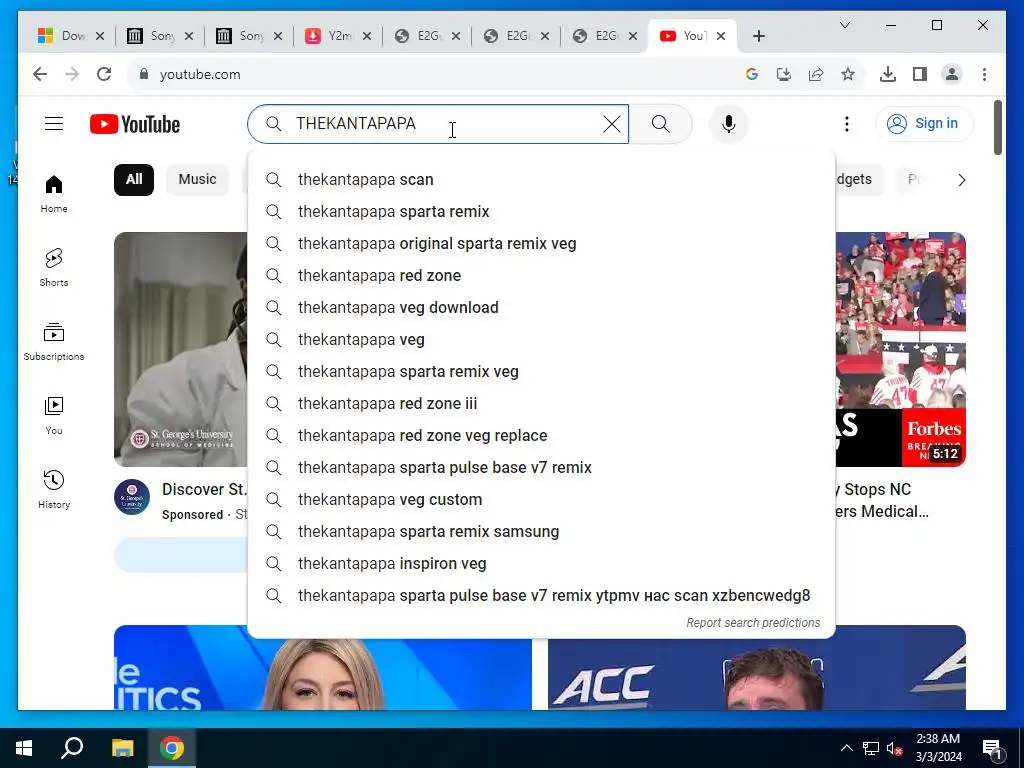Install app icon in the address bar
This screenshot has width=1024, height=768.
point(784,74)
